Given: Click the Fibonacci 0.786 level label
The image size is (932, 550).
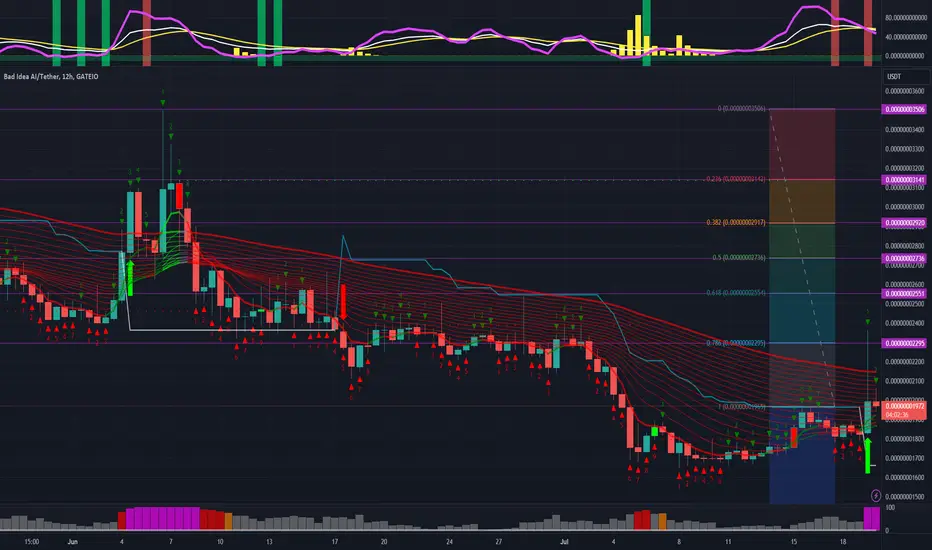Looking at the screenshot, I should tap(736, 343).
